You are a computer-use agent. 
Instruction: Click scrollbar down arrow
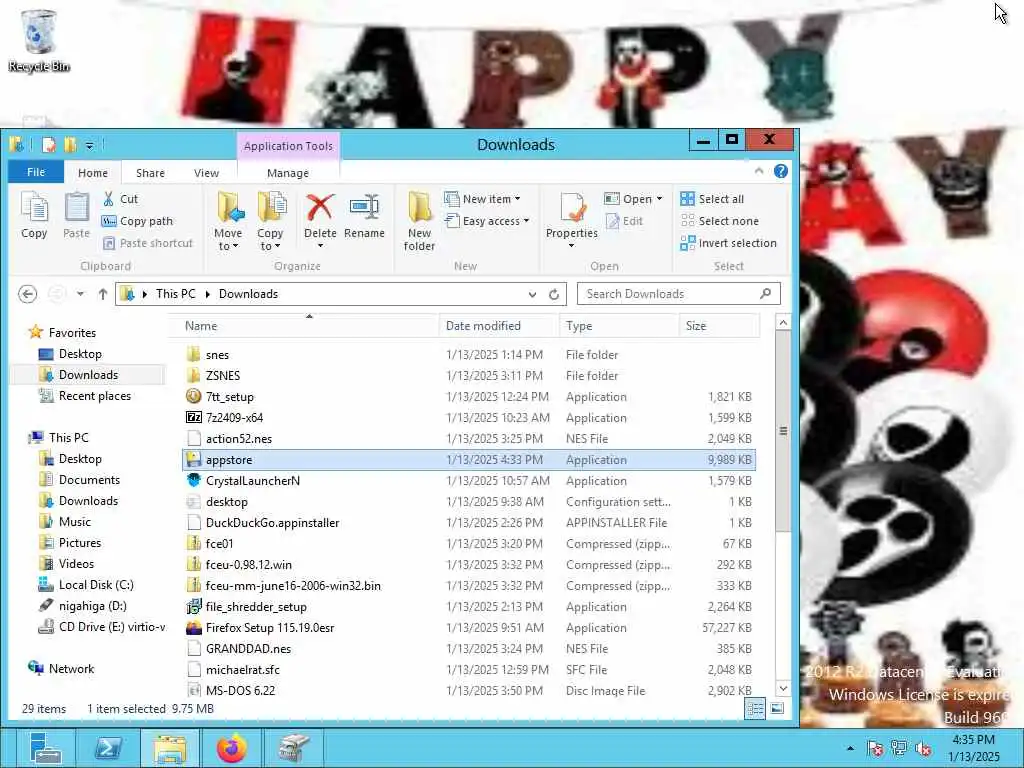[x=783, y=688]
